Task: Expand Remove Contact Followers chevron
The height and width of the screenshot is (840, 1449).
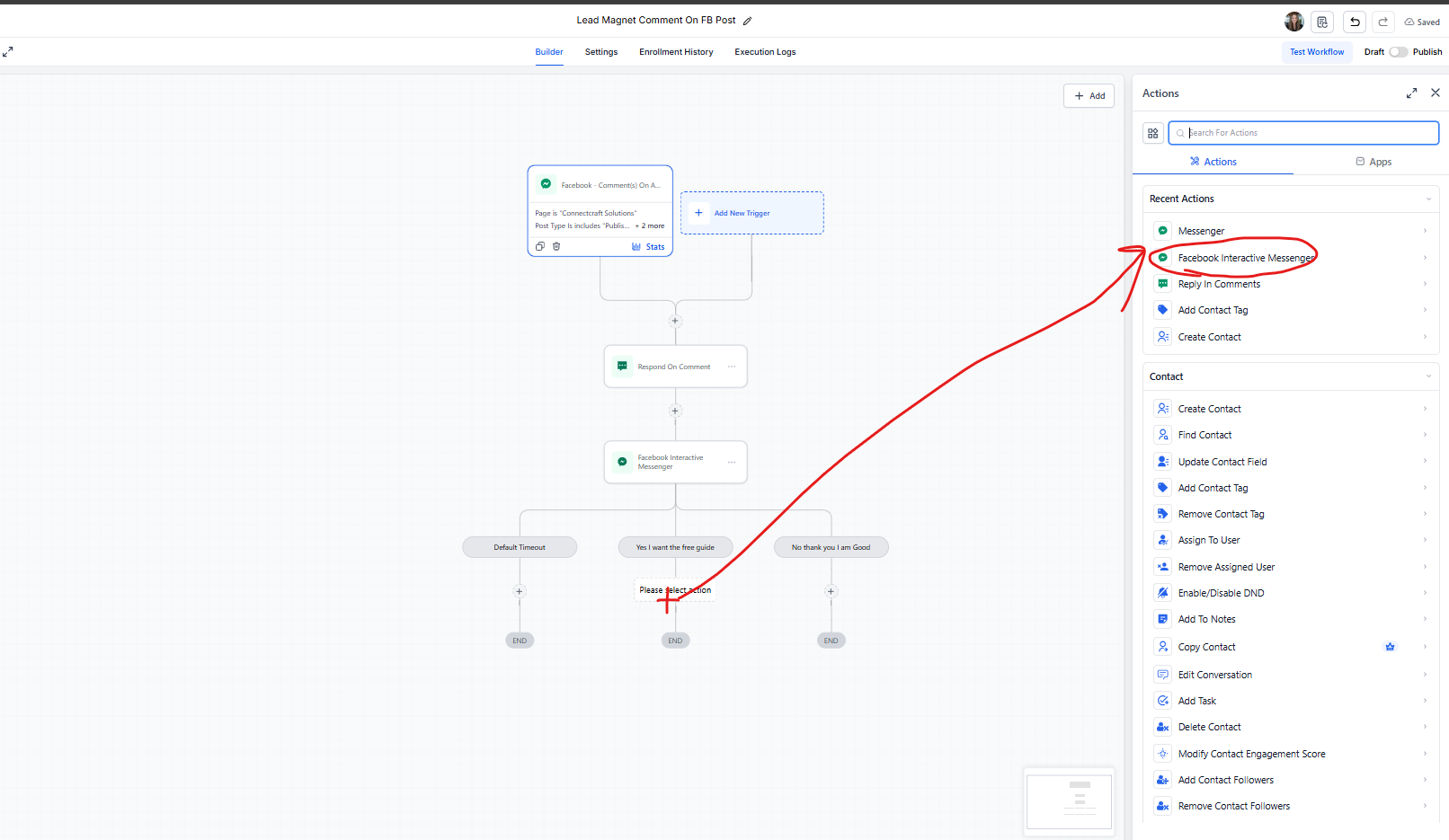Action: [x=1425, y=806]
